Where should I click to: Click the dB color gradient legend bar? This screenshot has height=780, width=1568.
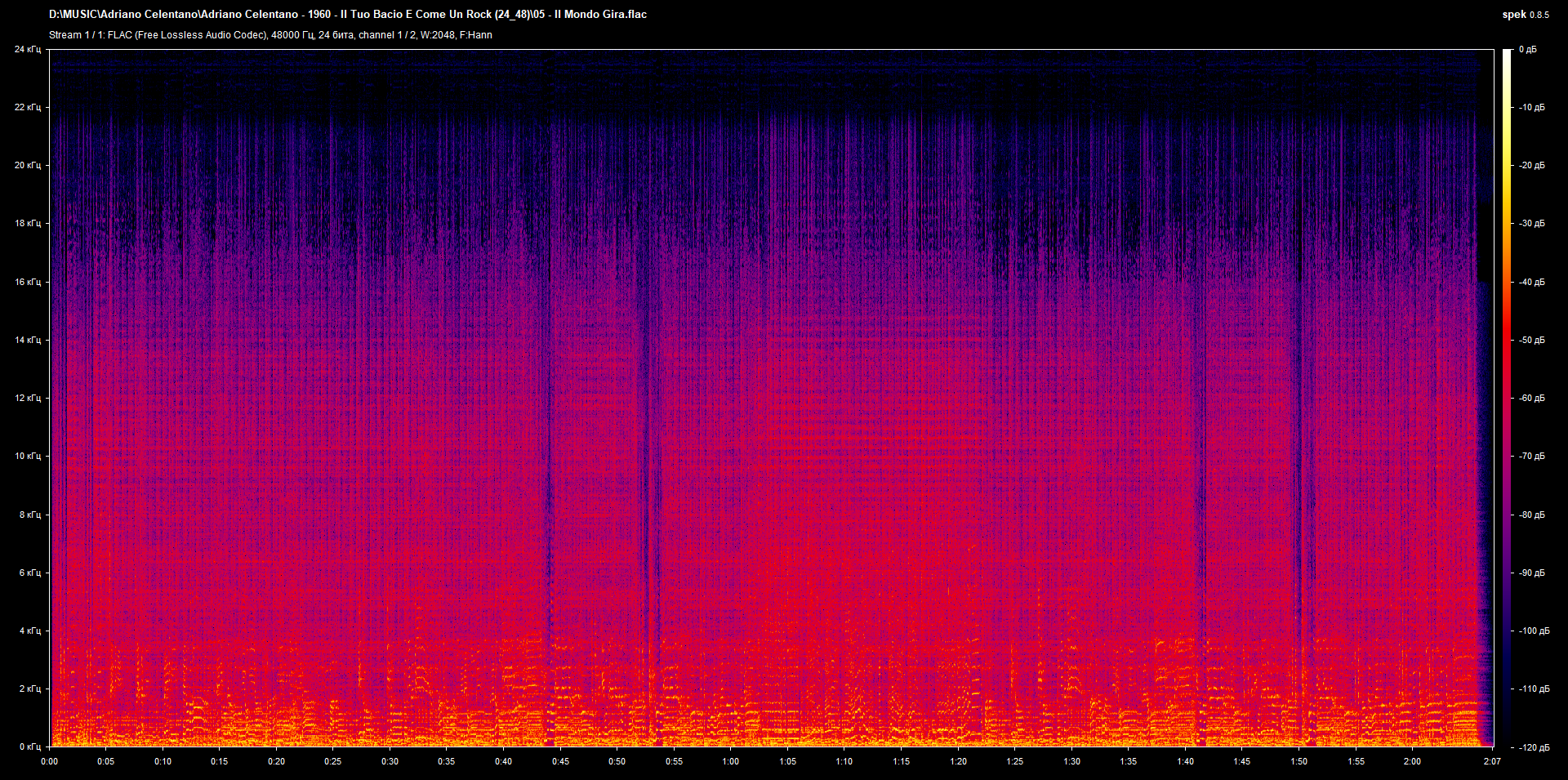coord(1507,399)
